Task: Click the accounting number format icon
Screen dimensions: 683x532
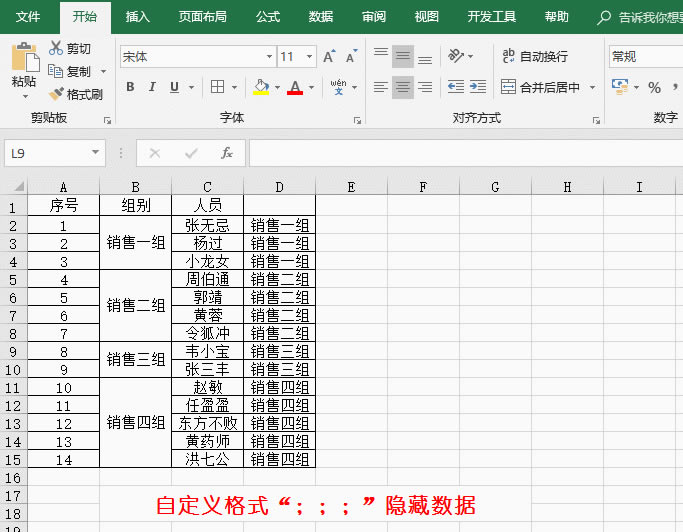Action: [x=620, y=87]
